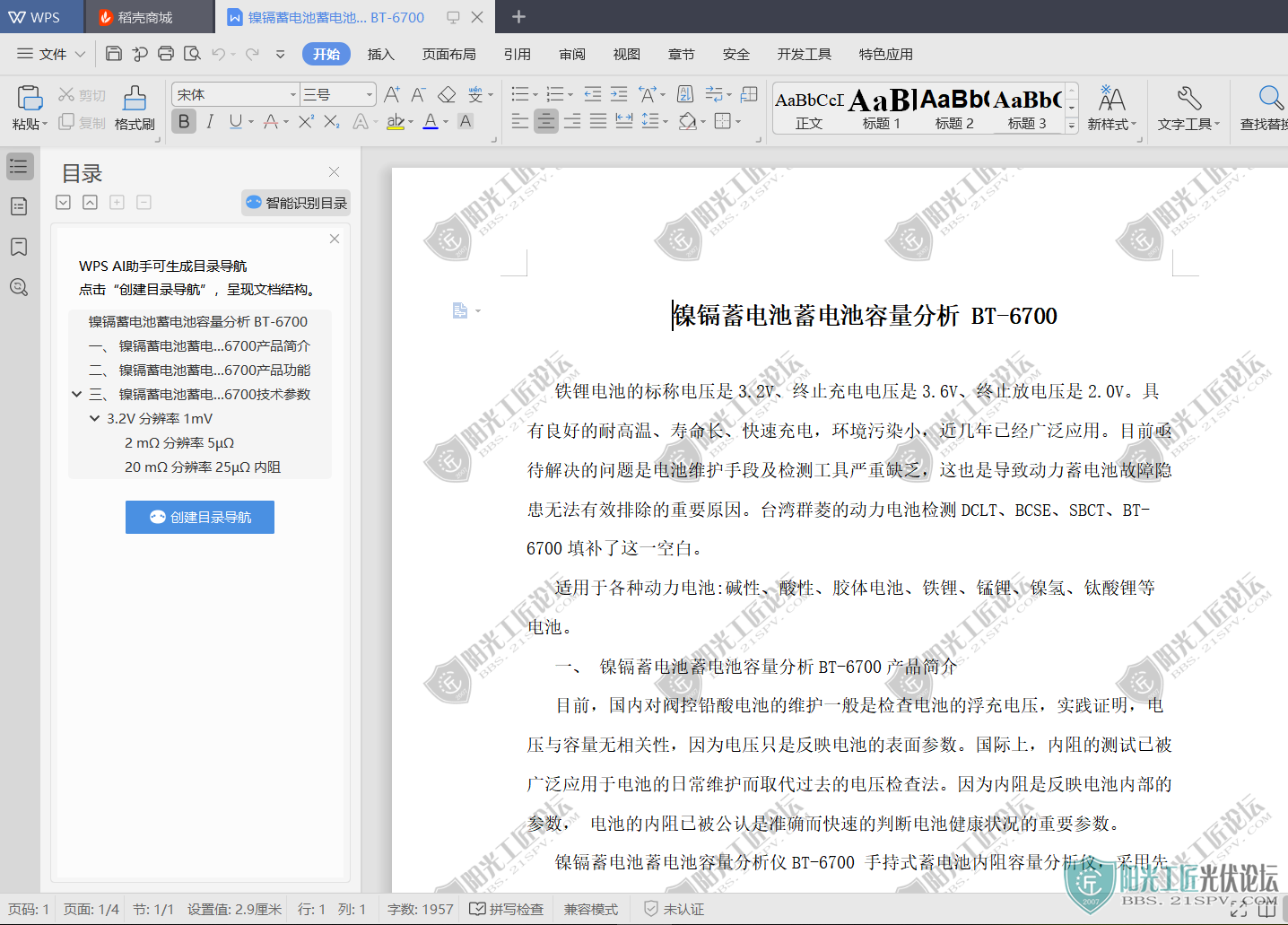Open the Outline/TOC pane in left sidebar
This screenshot has width=1288, height=925.
pyautogui.click(x=19, y=167)
